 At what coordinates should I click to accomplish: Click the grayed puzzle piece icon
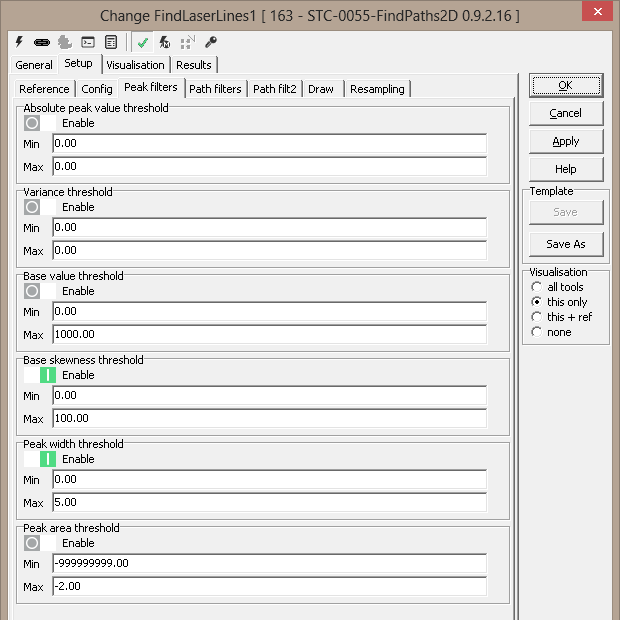point(64,42)
